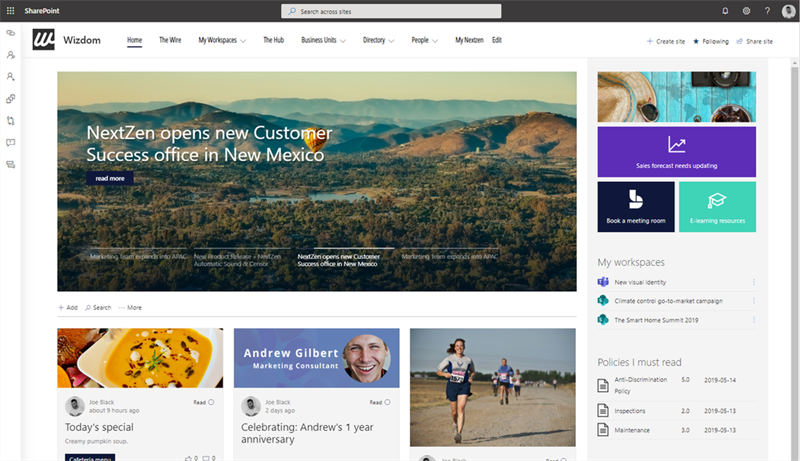Screen dimensions: 800x461
Task: Open the travel photo banner thumbnail
Action: coord(677,97)
